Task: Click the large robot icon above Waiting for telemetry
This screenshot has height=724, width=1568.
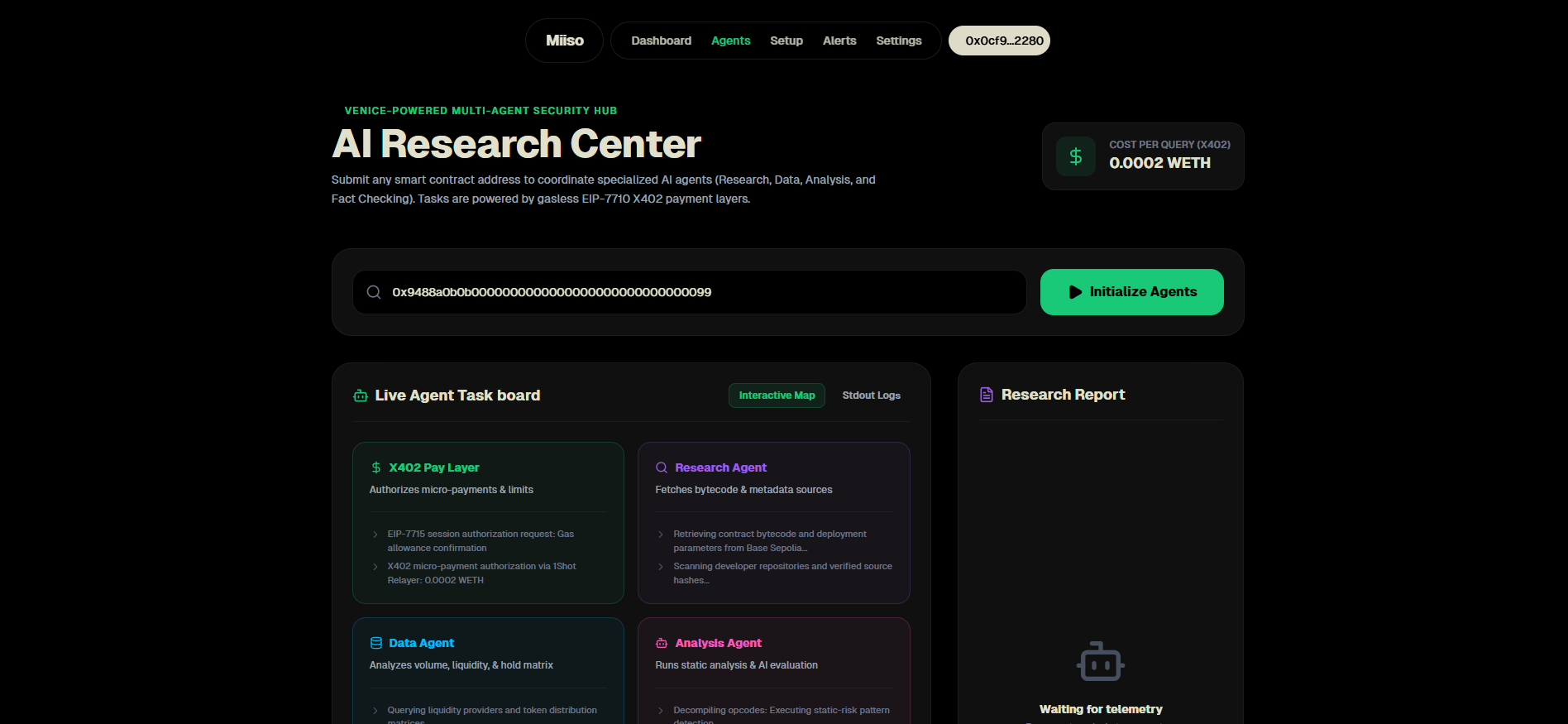Action: [1101, 661]
